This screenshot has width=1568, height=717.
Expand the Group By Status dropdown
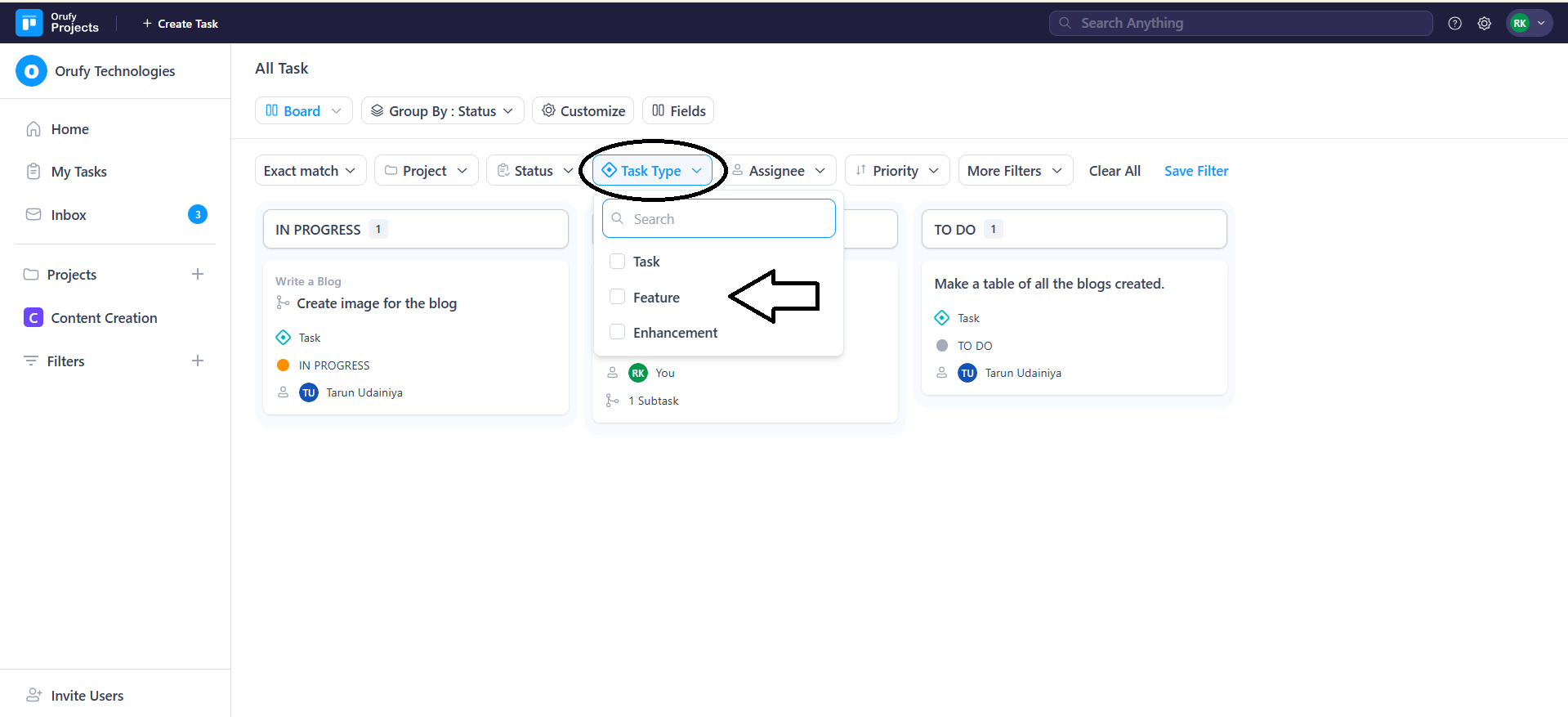[442, 111]
